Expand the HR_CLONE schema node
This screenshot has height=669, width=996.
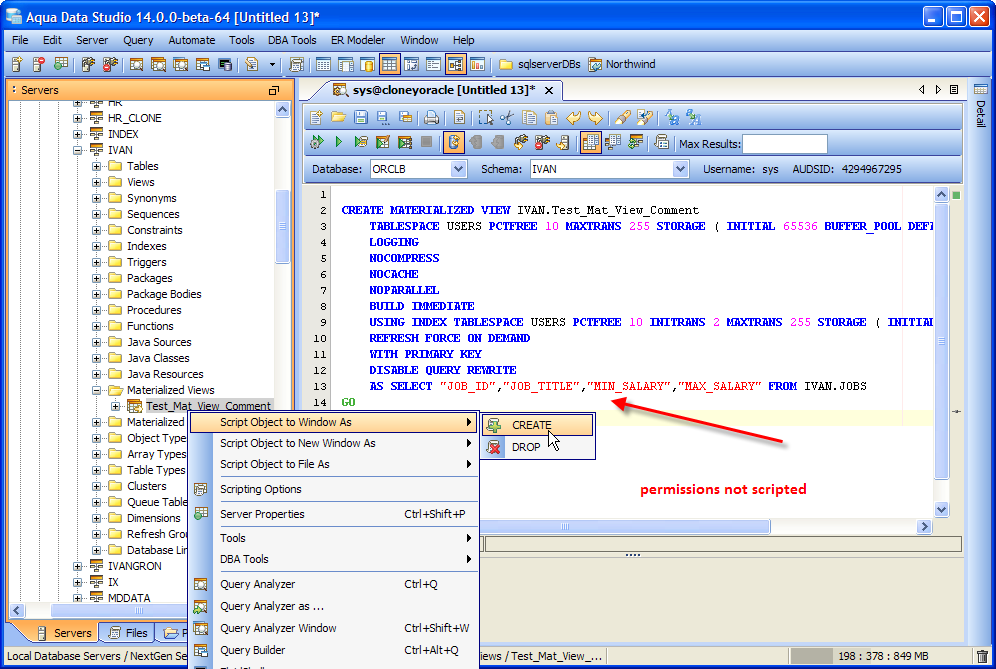(x=77, y=118)
